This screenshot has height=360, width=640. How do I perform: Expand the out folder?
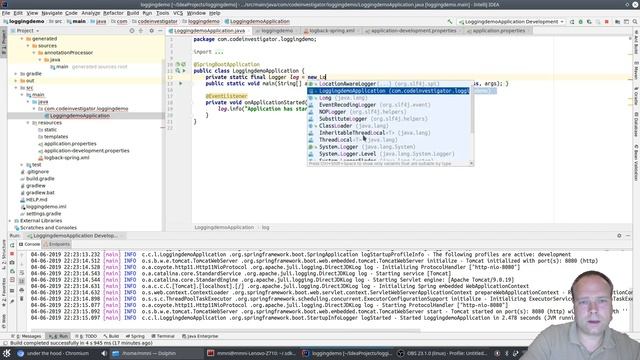(16, 81)
